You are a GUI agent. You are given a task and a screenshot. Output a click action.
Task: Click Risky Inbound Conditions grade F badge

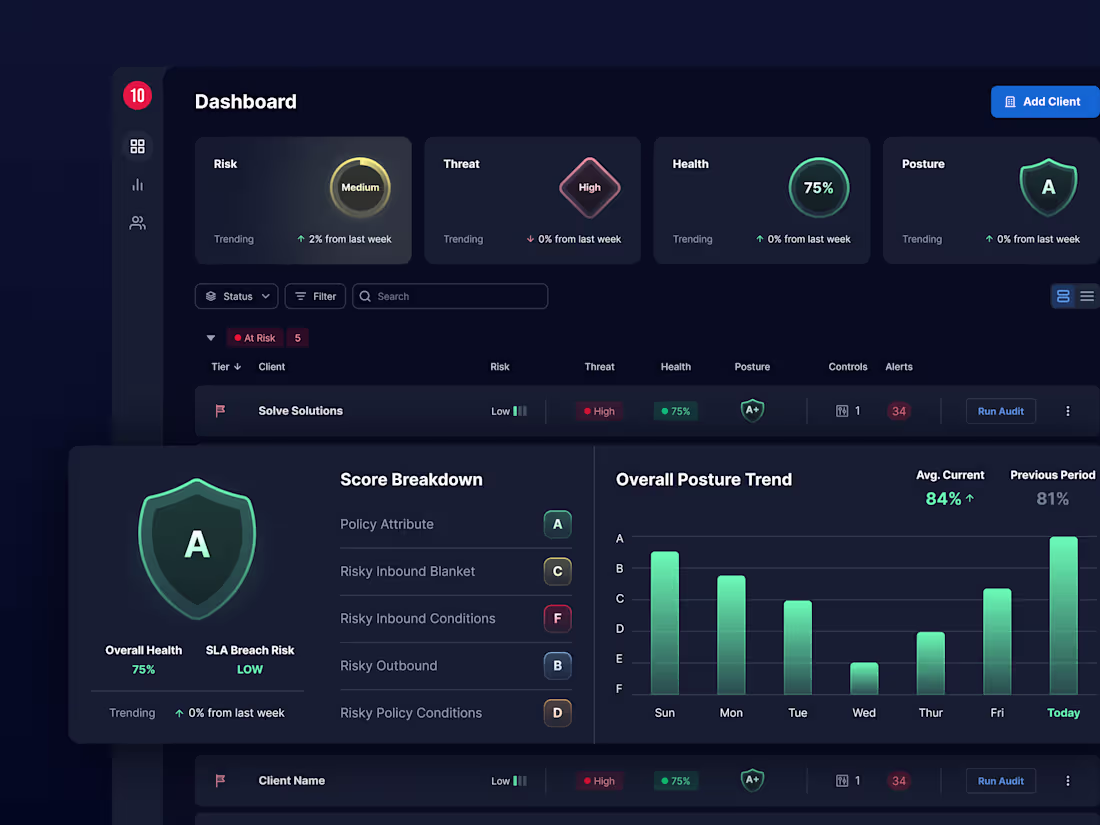coord(557,618)
